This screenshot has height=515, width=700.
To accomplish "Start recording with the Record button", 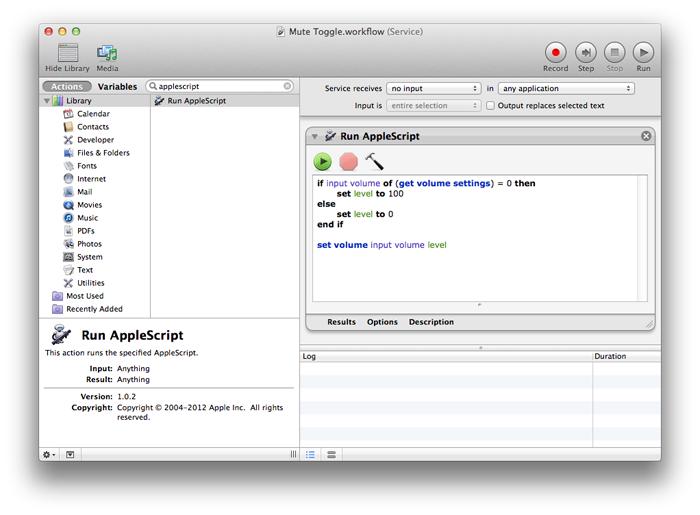I will [555, 53].
